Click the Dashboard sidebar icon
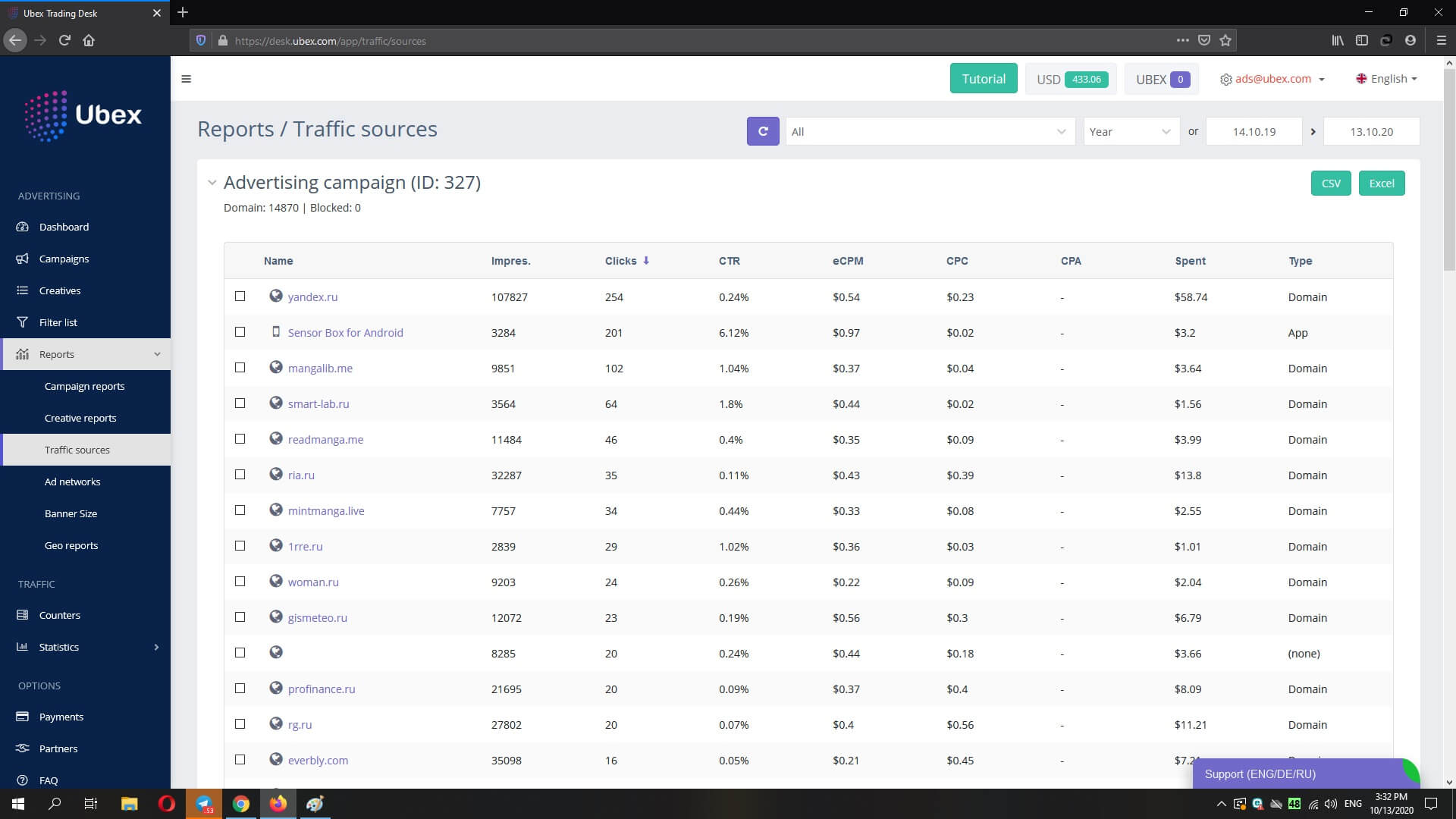1456x819 pixels. click(23, 227)
